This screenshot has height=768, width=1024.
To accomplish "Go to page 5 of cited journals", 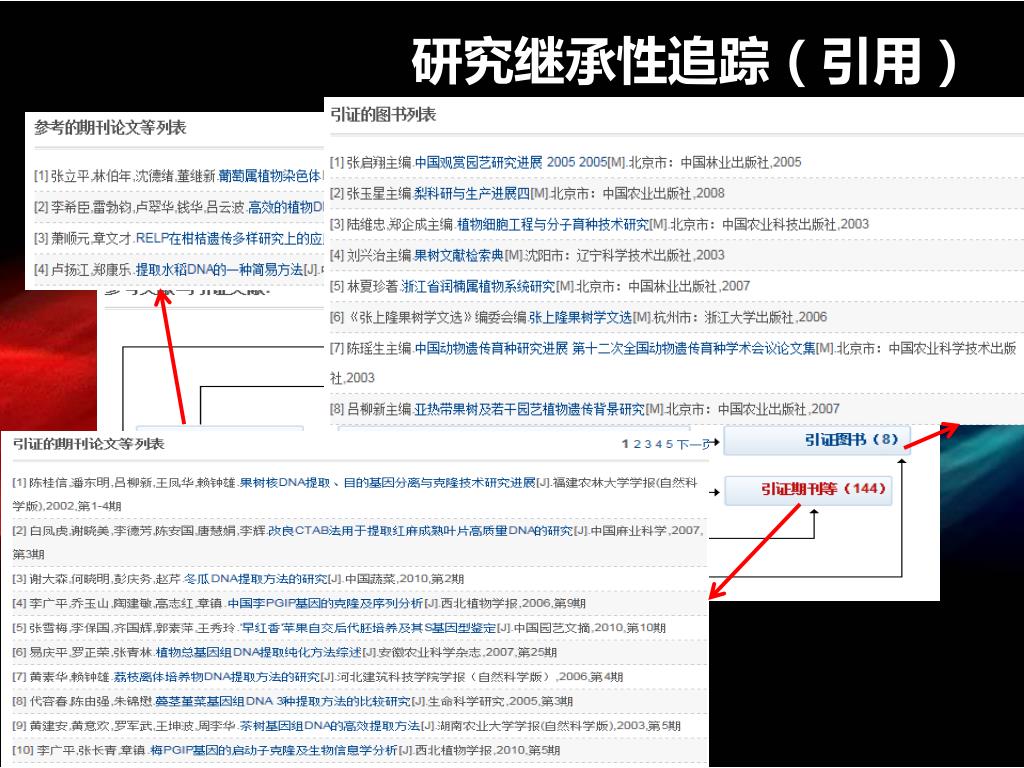I will [669, 444].
